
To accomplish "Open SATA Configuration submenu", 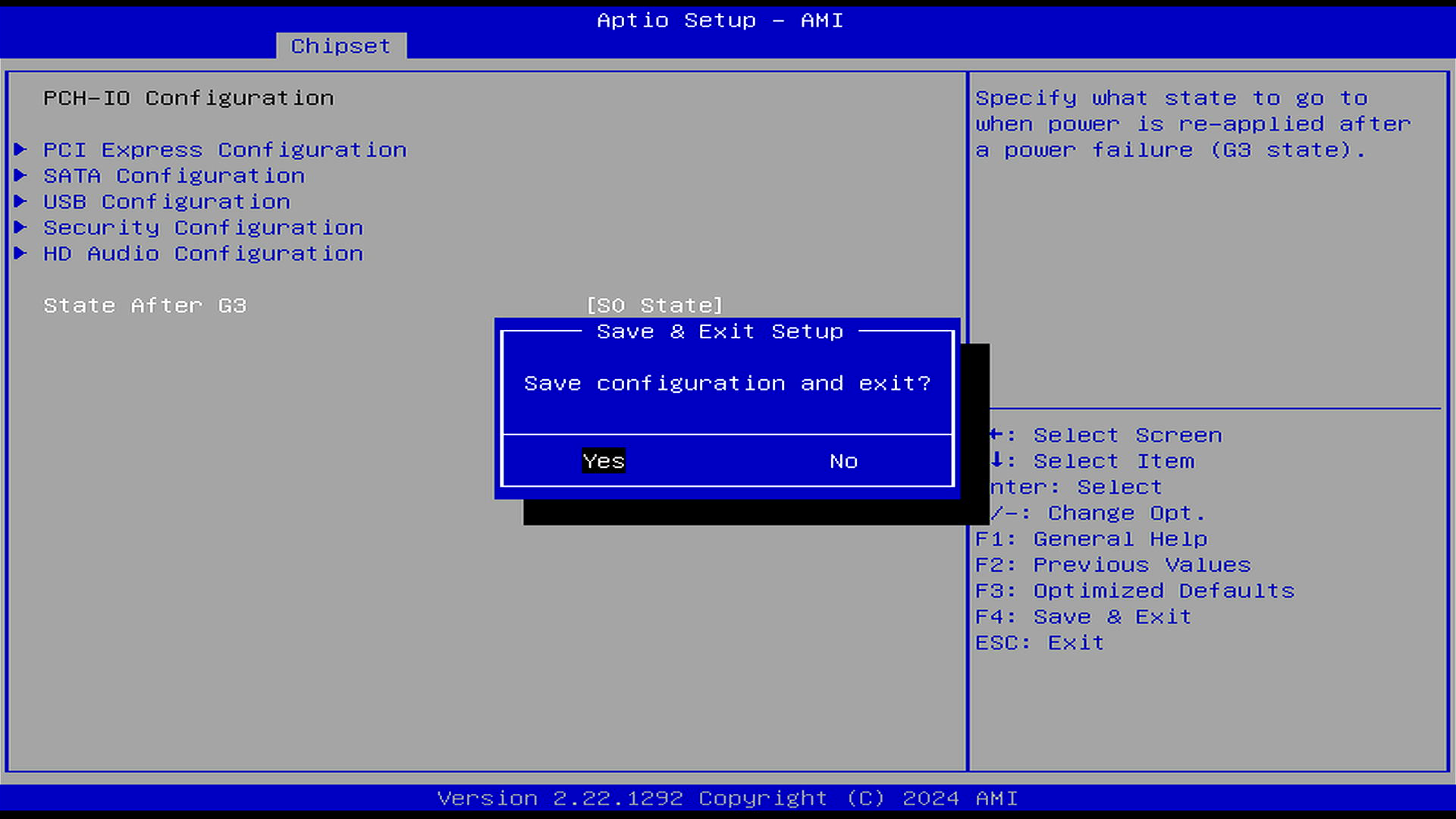I will 174,176.
